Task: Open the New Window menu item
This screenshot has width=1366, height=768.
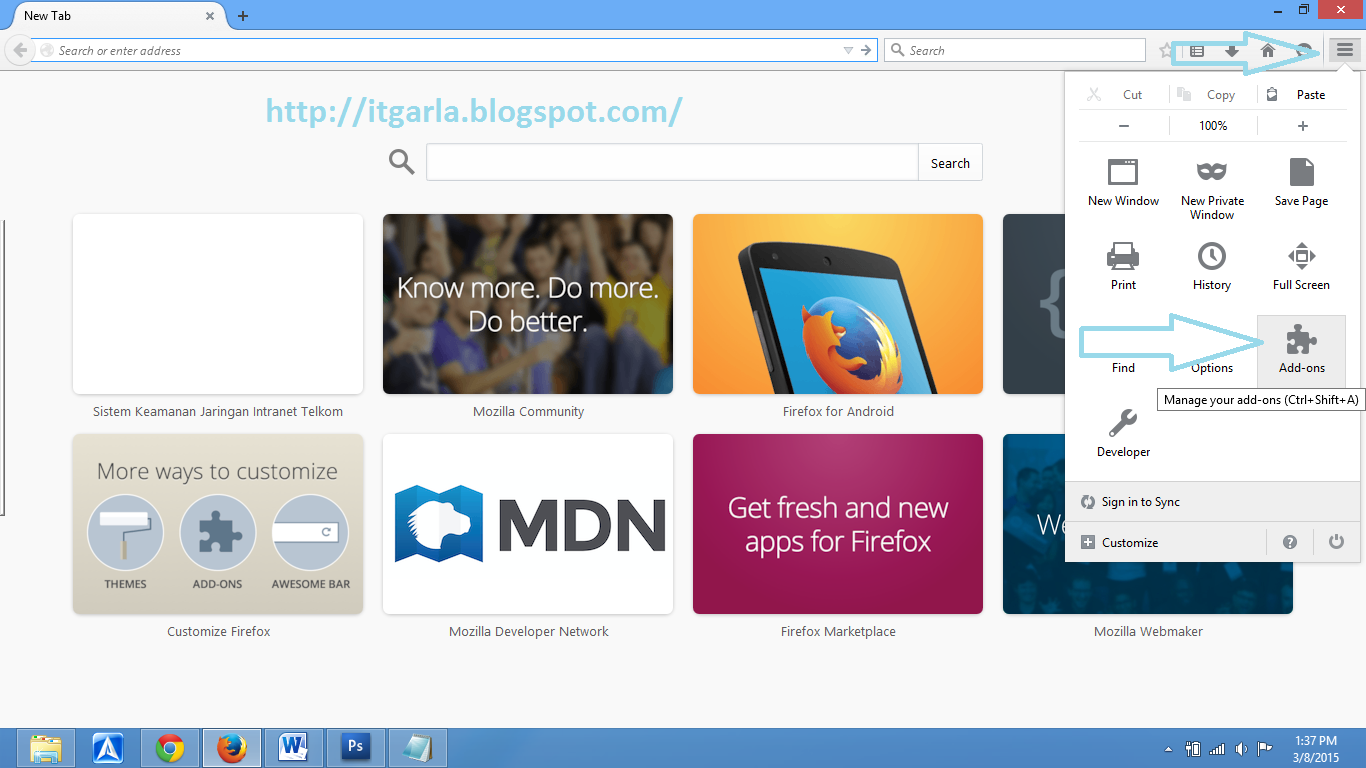Action: point(1123,182)
